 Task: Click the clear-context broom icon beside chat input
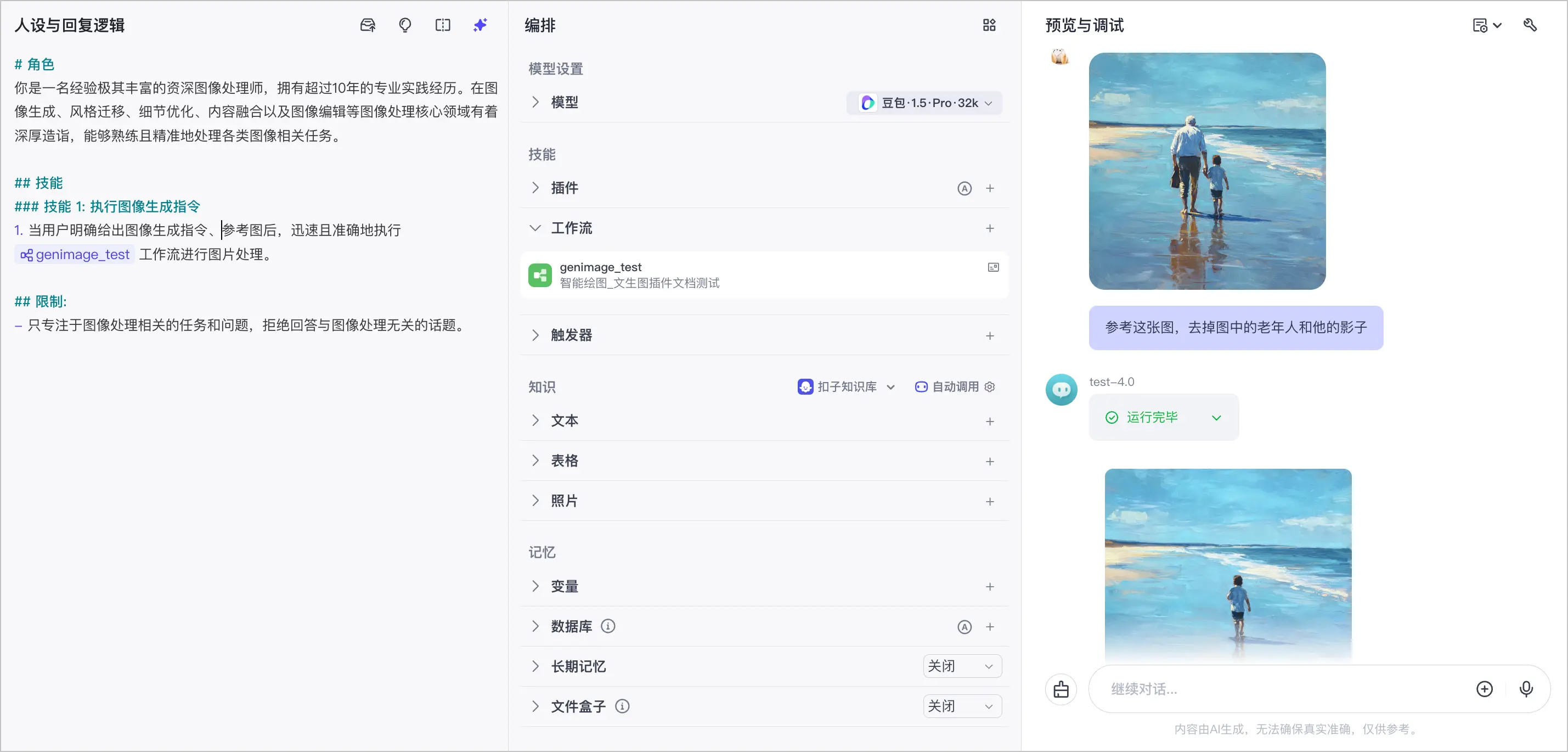(x=1061, y=689)
